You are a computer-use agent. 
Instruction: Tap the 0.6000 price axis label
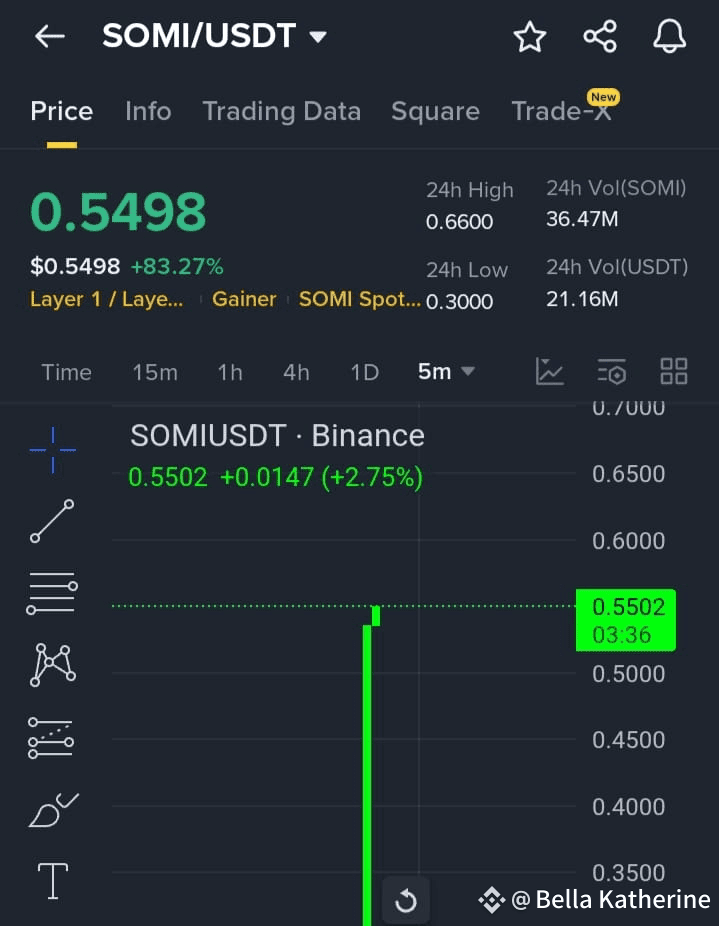629,540
